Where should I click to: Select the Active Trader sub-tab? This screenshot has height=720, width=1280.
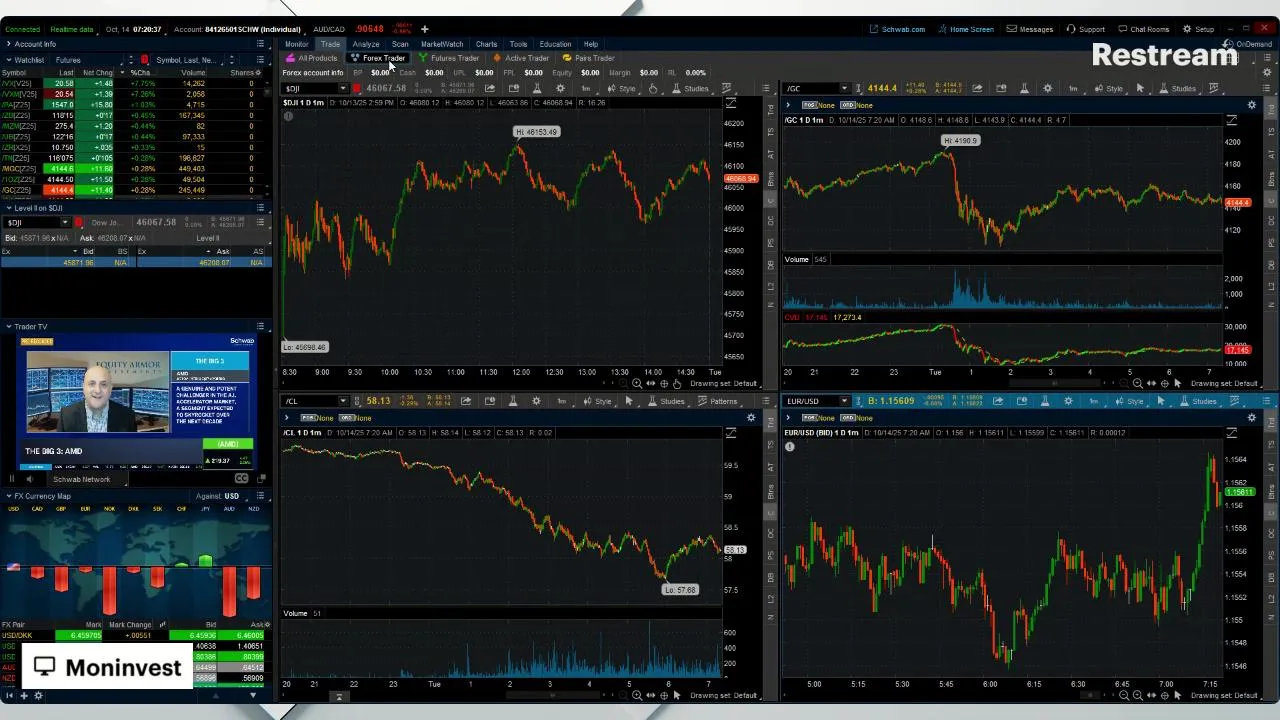point(521,58)
